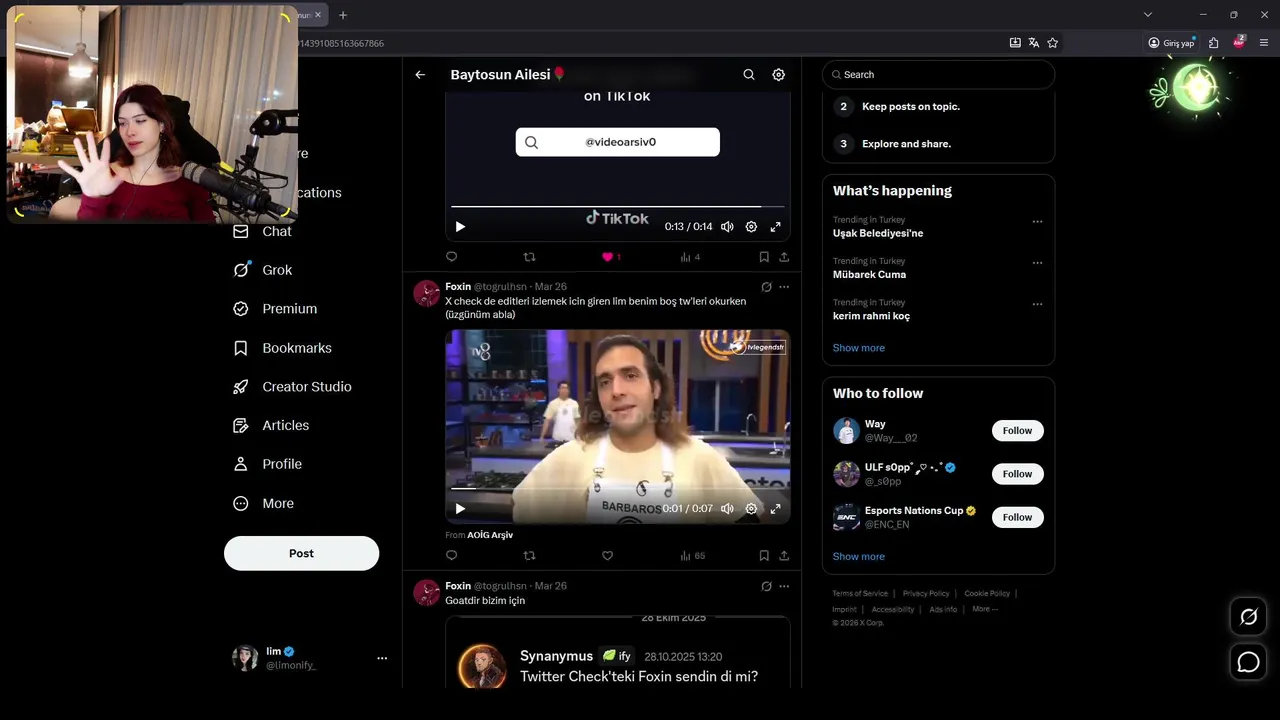The image size is (1280, 720).
Task: Open the floating Grok button
Action: tap(1249, 617)
